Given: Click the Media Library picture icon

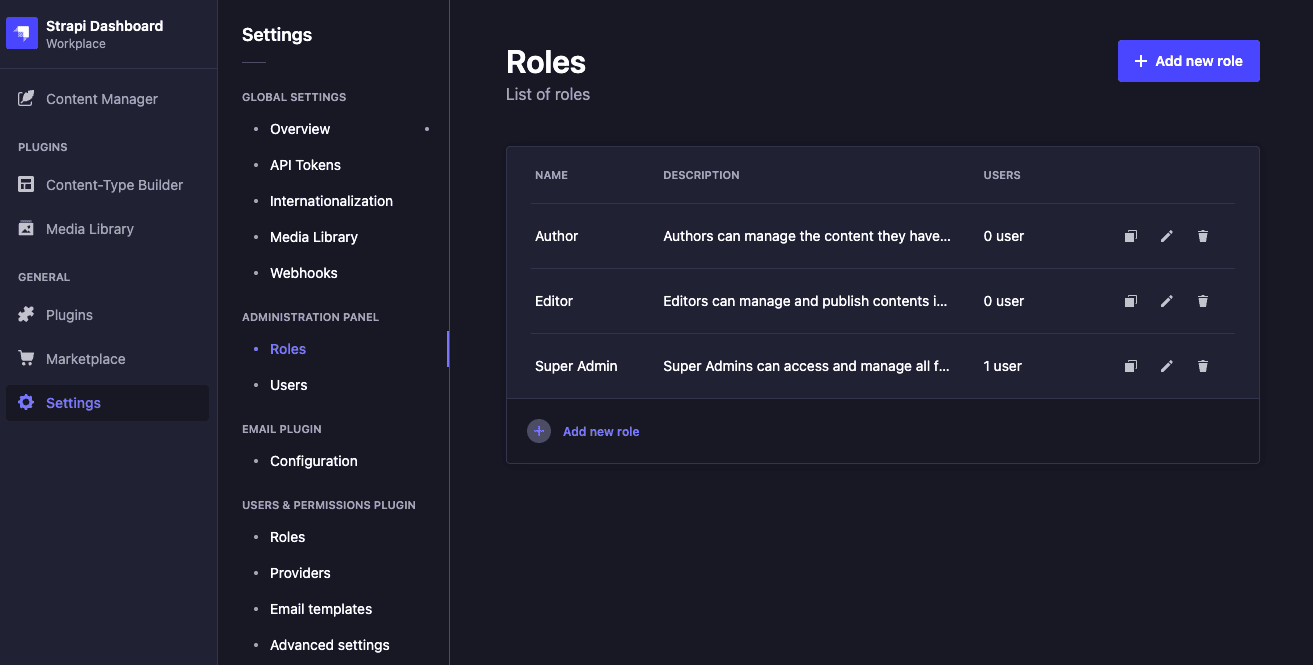Looking at the screenshot, I should (26, 229).
